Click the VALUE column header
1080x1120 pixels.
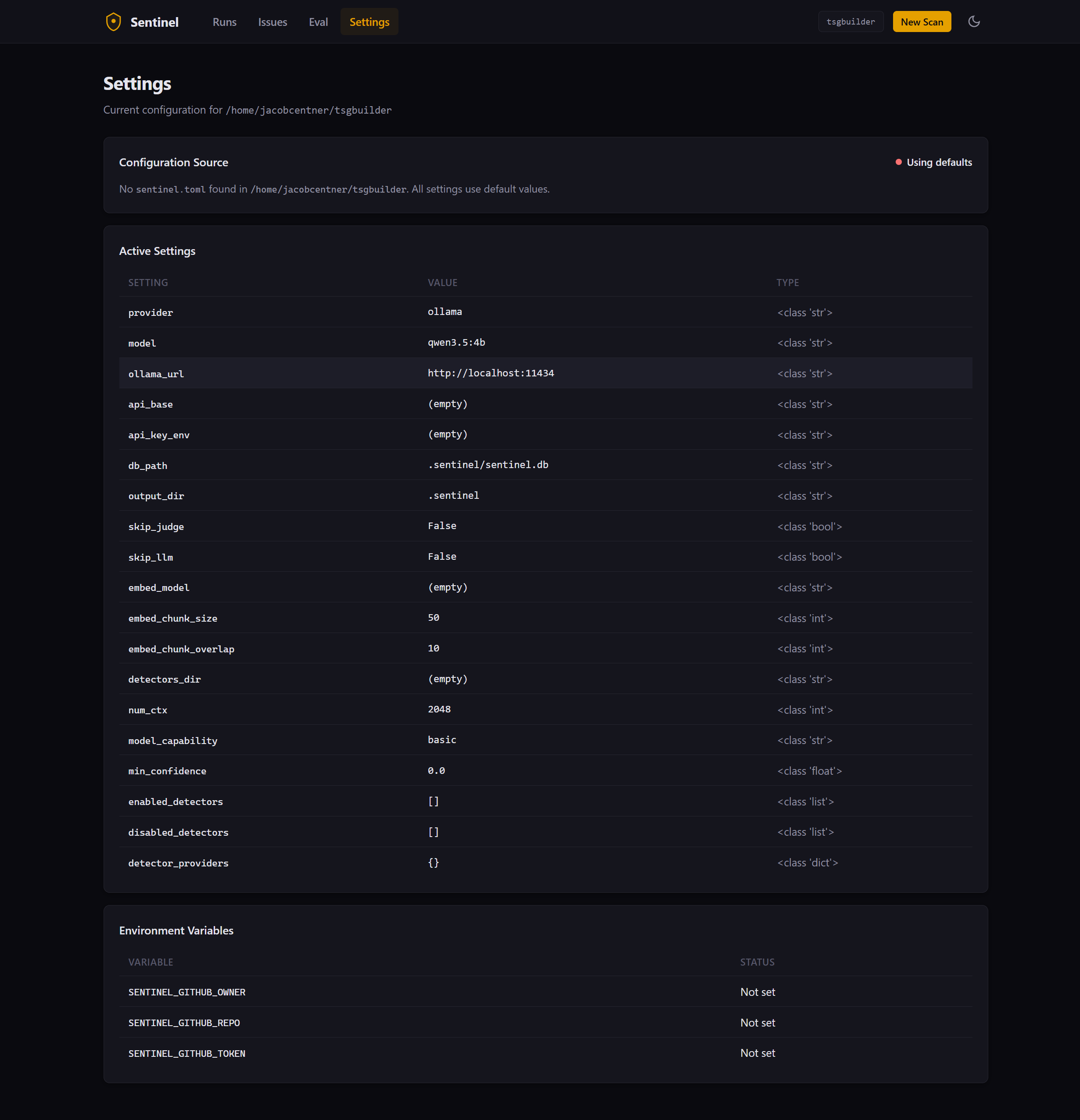pos(442,282)
